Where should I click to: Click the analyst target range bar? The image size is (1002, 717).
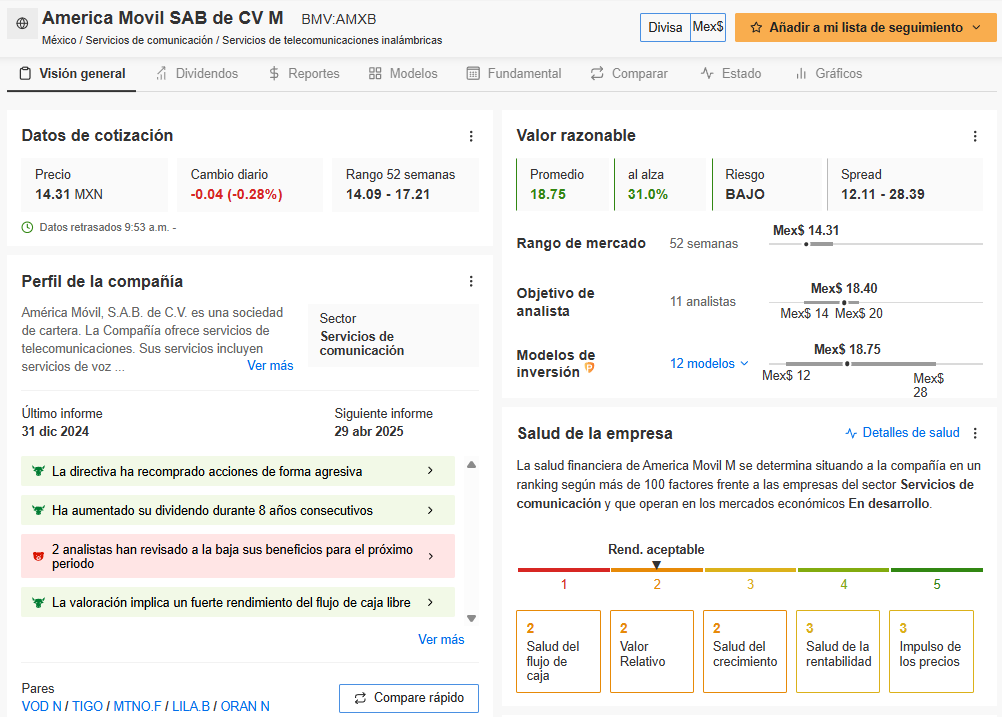875,302
